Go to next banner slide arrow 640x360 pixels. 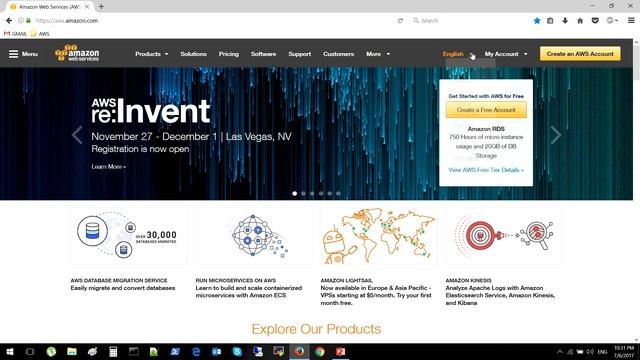[x=556, y=135]
